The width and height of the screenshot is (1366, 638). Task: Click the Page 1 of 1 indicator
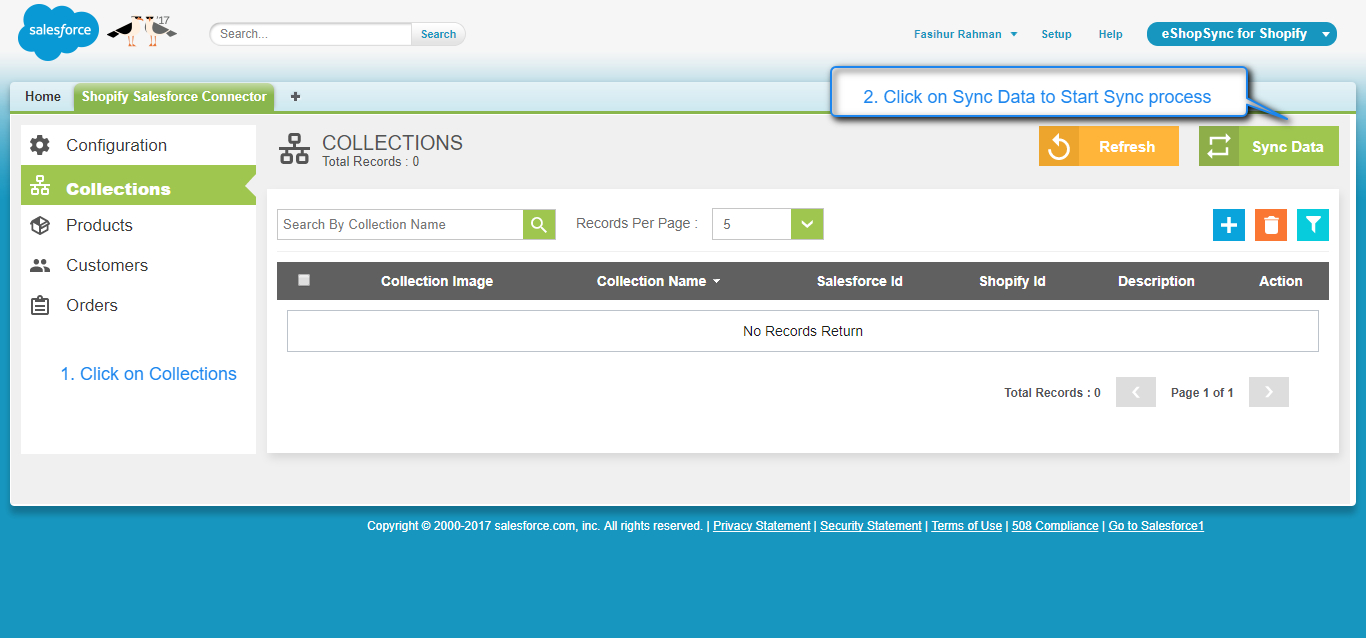(x=1202, y=393)
